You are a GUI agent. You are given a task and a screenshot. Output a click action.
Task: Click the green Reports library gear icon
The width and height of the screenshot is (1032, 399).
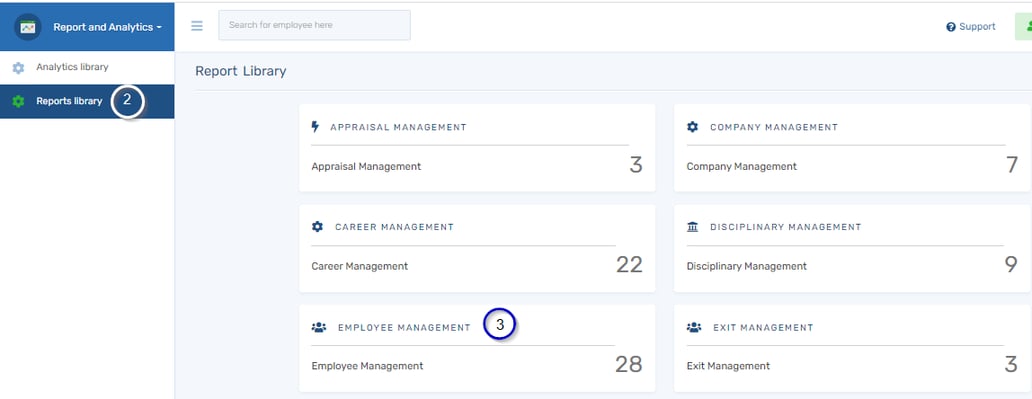(x=18, y=101)
